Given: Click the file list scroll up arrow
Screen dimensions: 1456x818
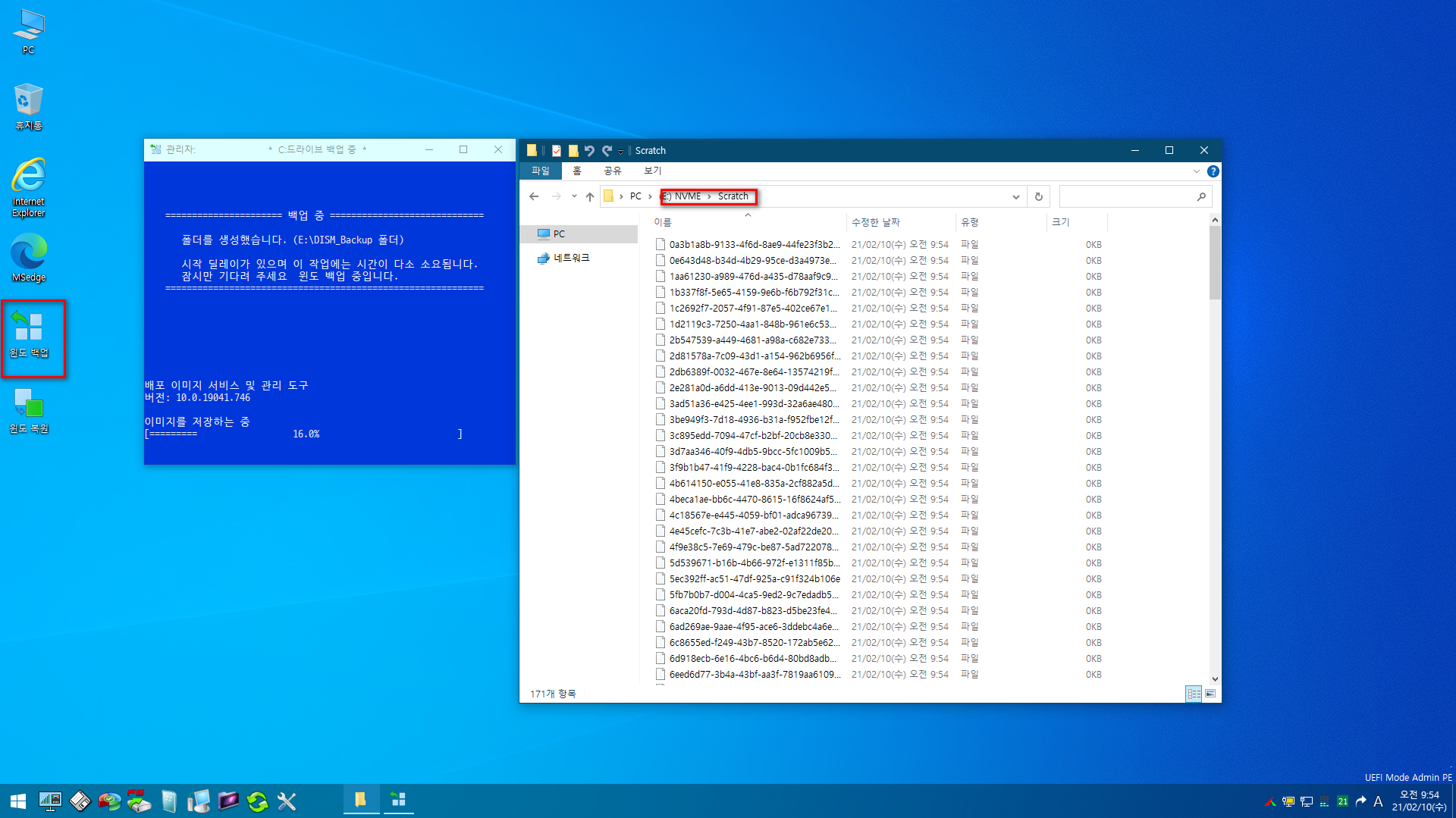Looking at the screenshot, I should [1215, 220].
